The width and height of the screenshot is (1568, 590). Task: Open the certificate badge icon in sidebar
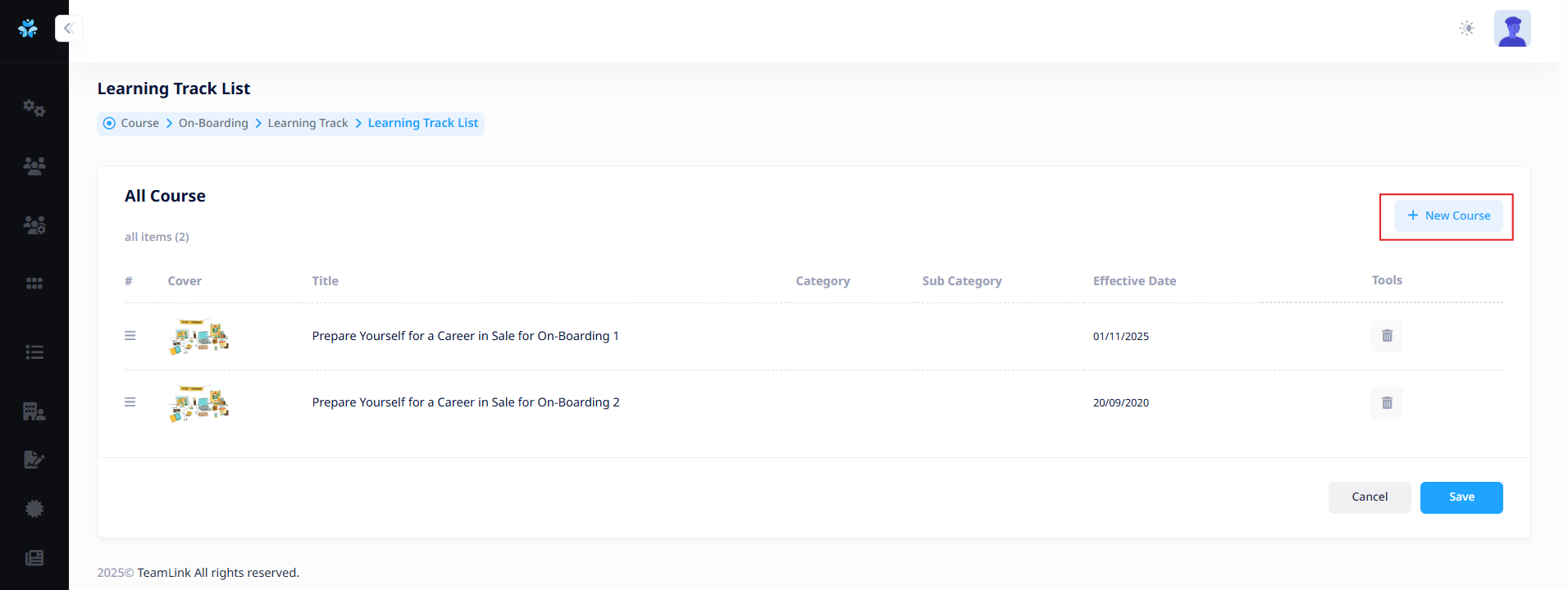34,509
